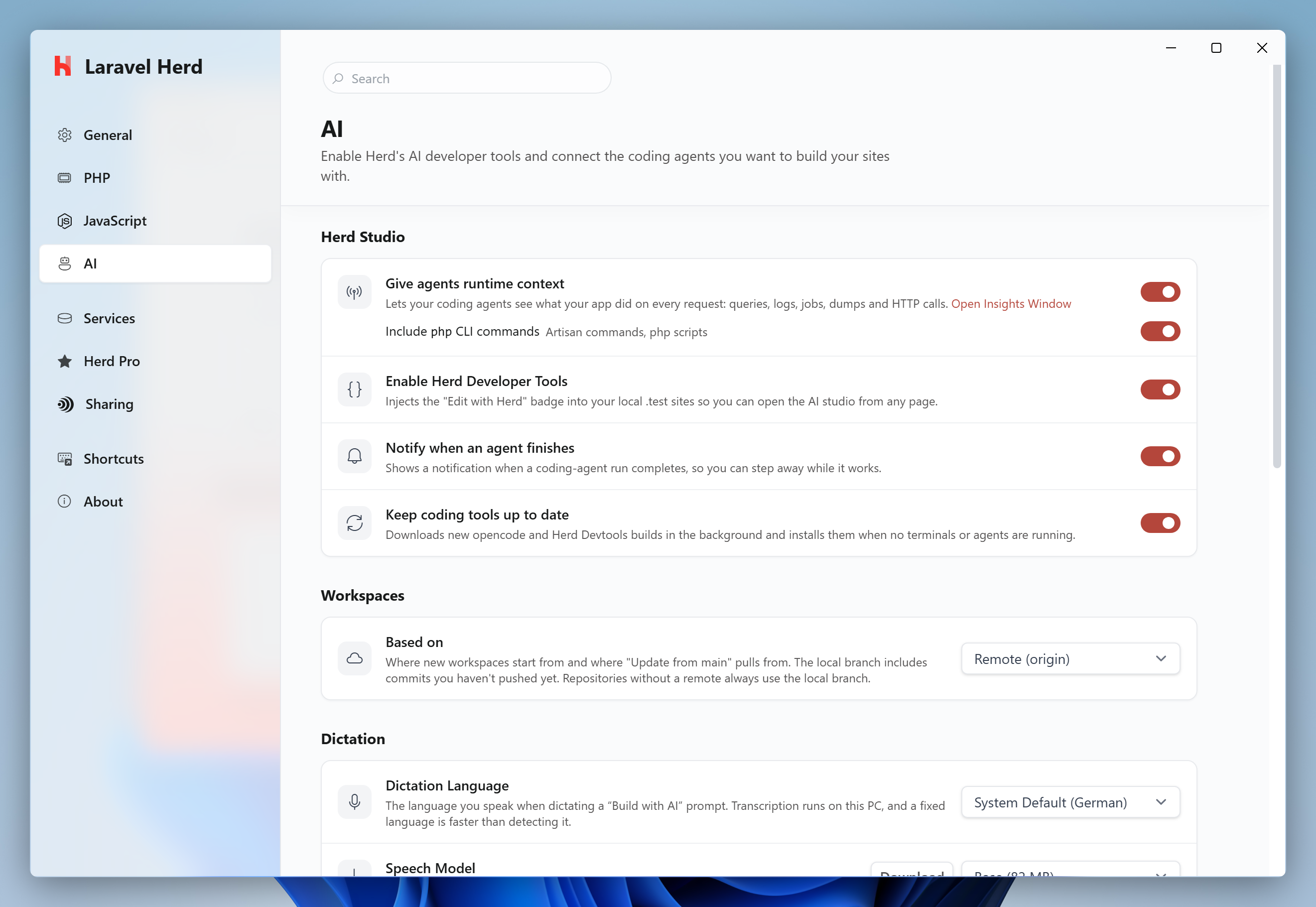
Task: Click the Herd Pro star icon
Action: 65,362
